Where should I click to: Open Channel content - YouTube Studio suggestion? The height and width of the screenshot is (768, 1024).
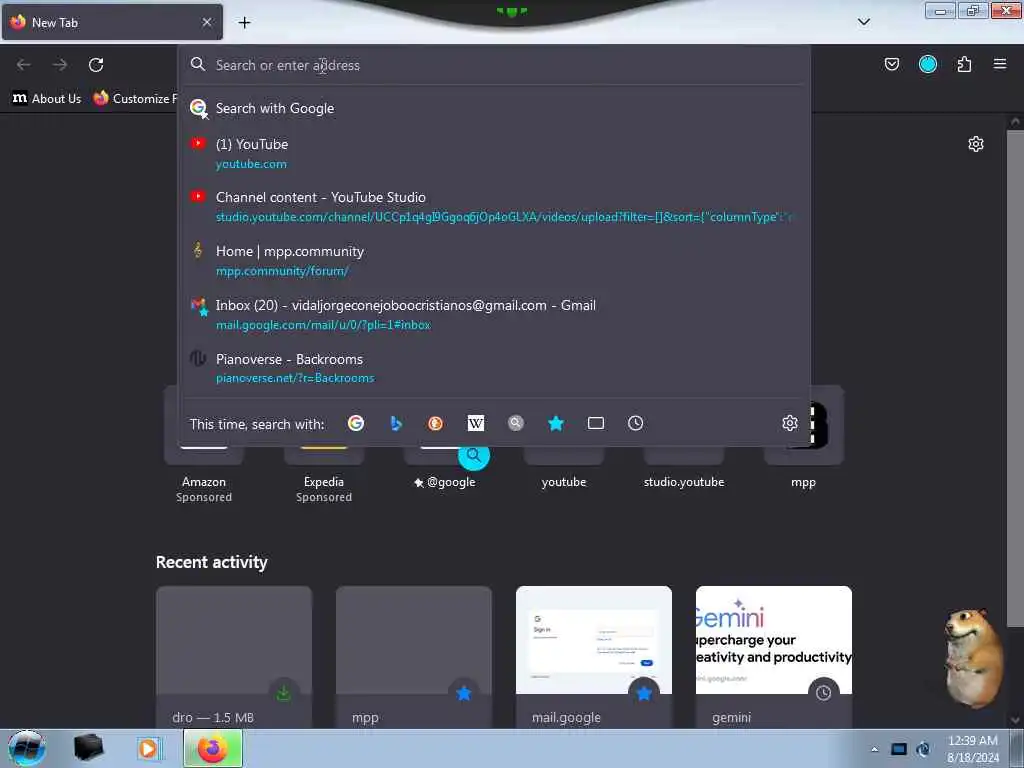(494, 207)
